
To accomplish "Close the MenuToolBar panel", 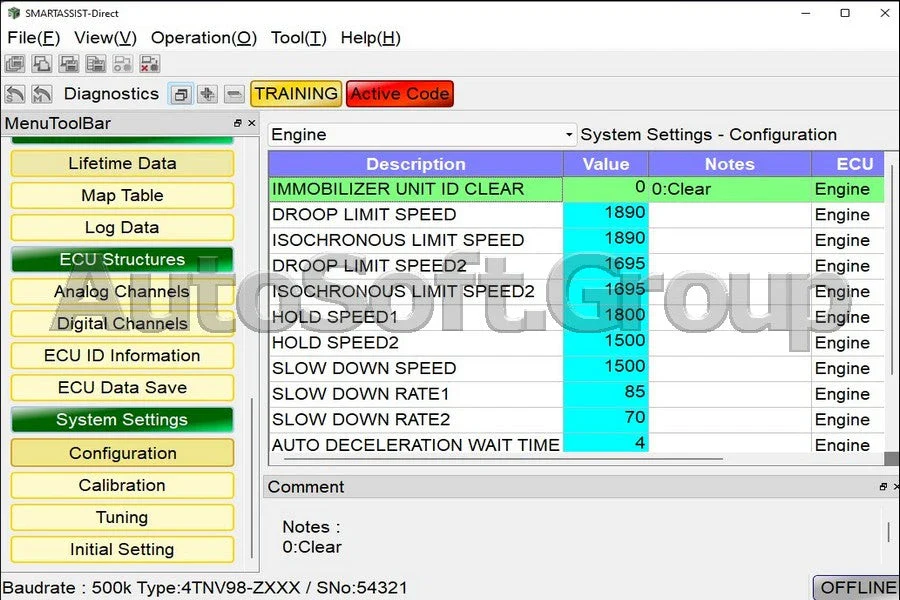I will click(x=251, y=123).
